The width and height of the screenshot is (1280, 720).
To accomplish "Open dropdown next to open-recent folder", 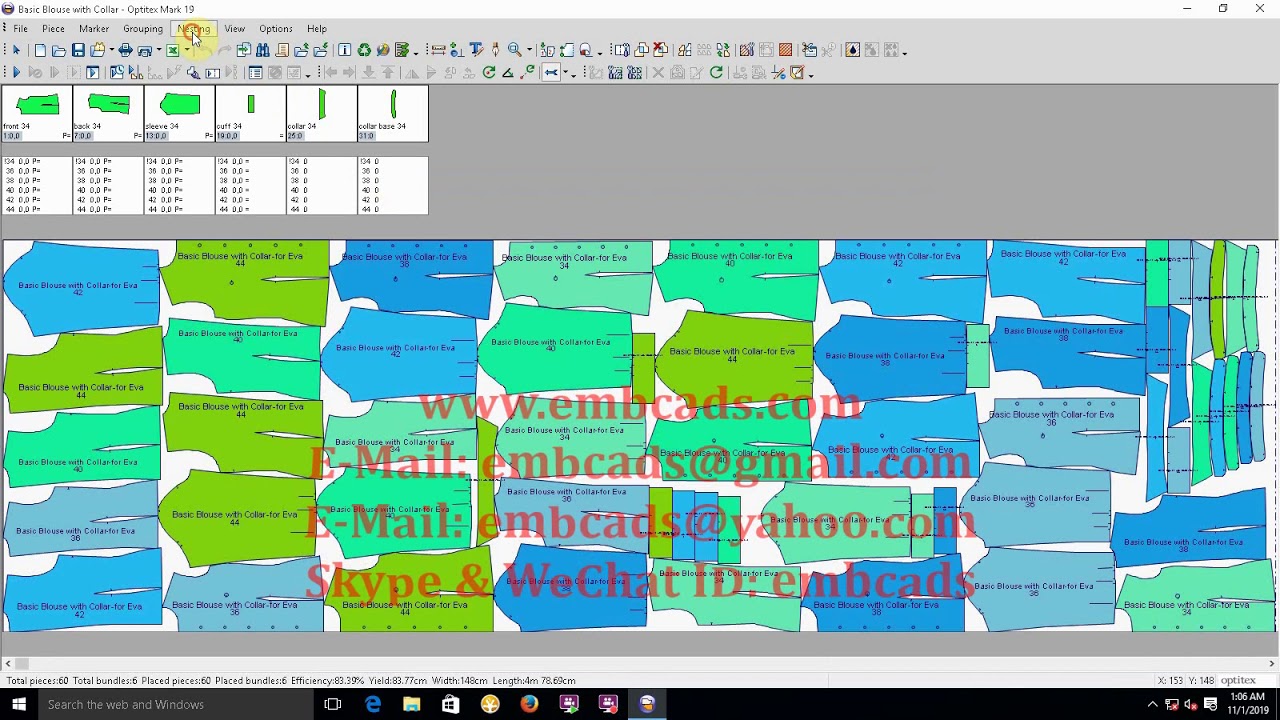I will tap(112, 50).
